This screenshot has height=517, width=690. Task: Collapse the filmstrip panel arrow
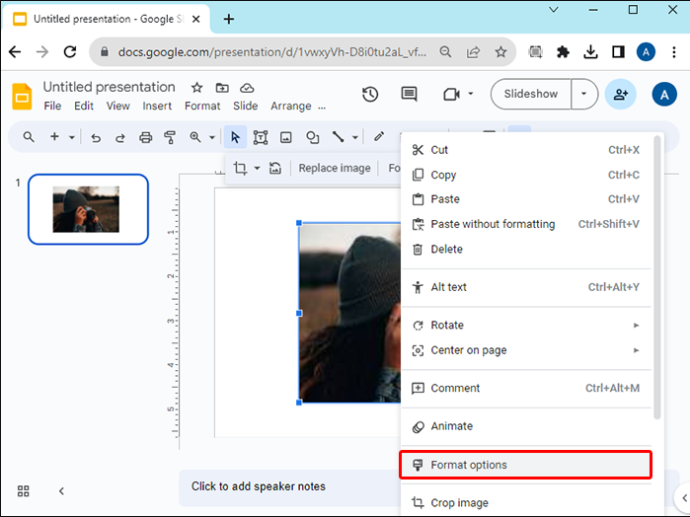[61, 491]
